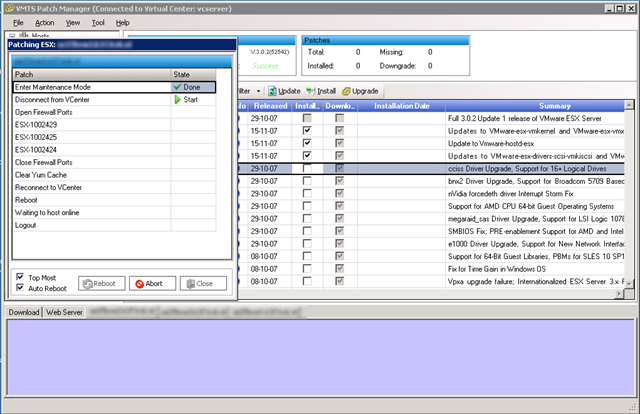Click the Install toolbar icon
This screenshot has width=640, height=414.
coord(308,91)
